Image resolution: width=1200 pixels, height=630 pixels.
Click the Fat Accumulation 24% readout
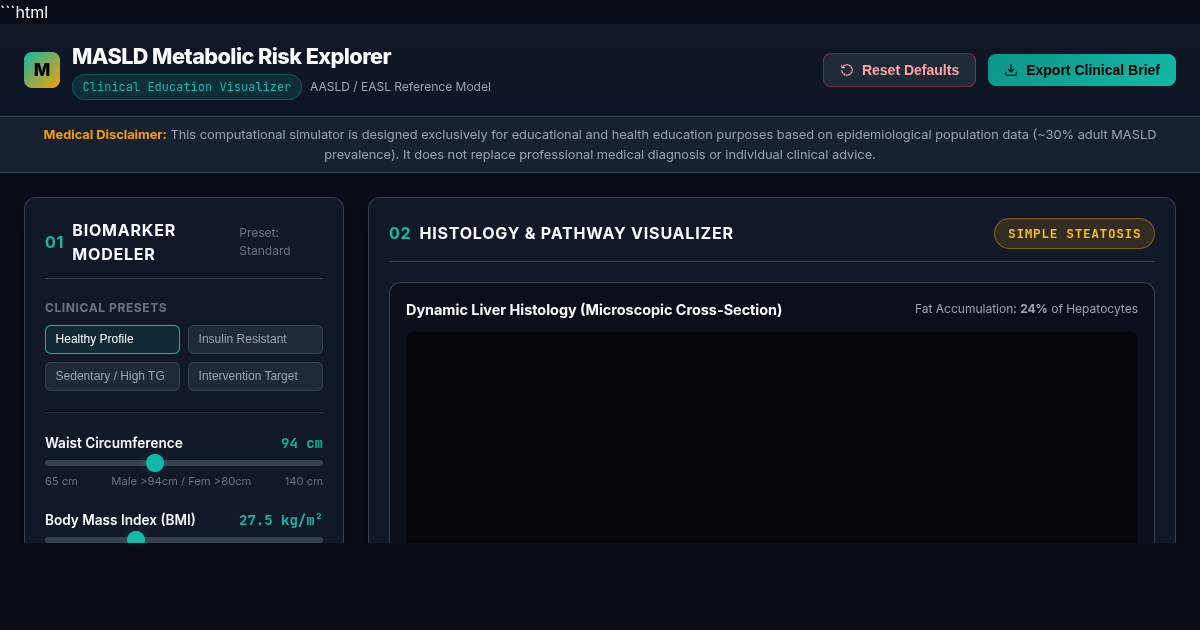click(x=1026, y=309)
